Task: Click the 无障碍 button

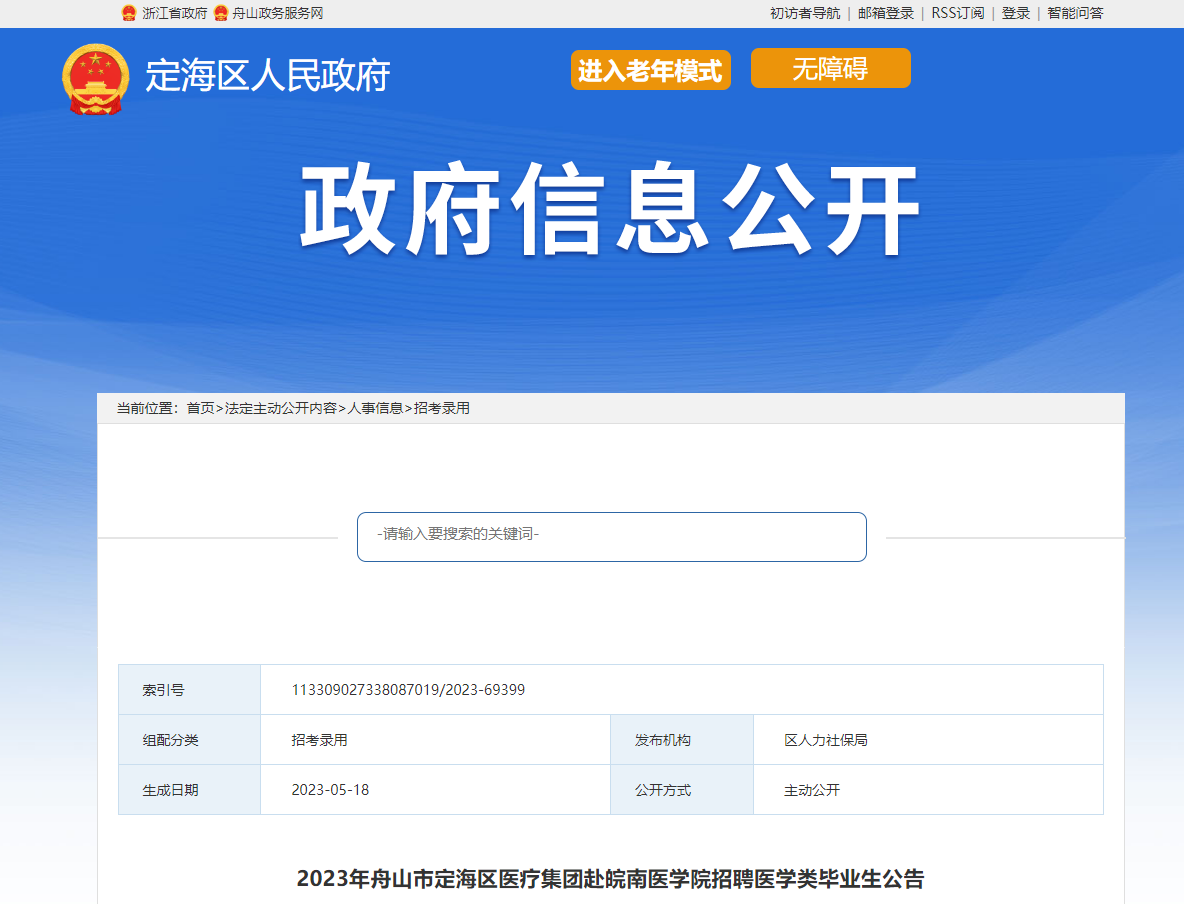Action: [x=831, y=68]
